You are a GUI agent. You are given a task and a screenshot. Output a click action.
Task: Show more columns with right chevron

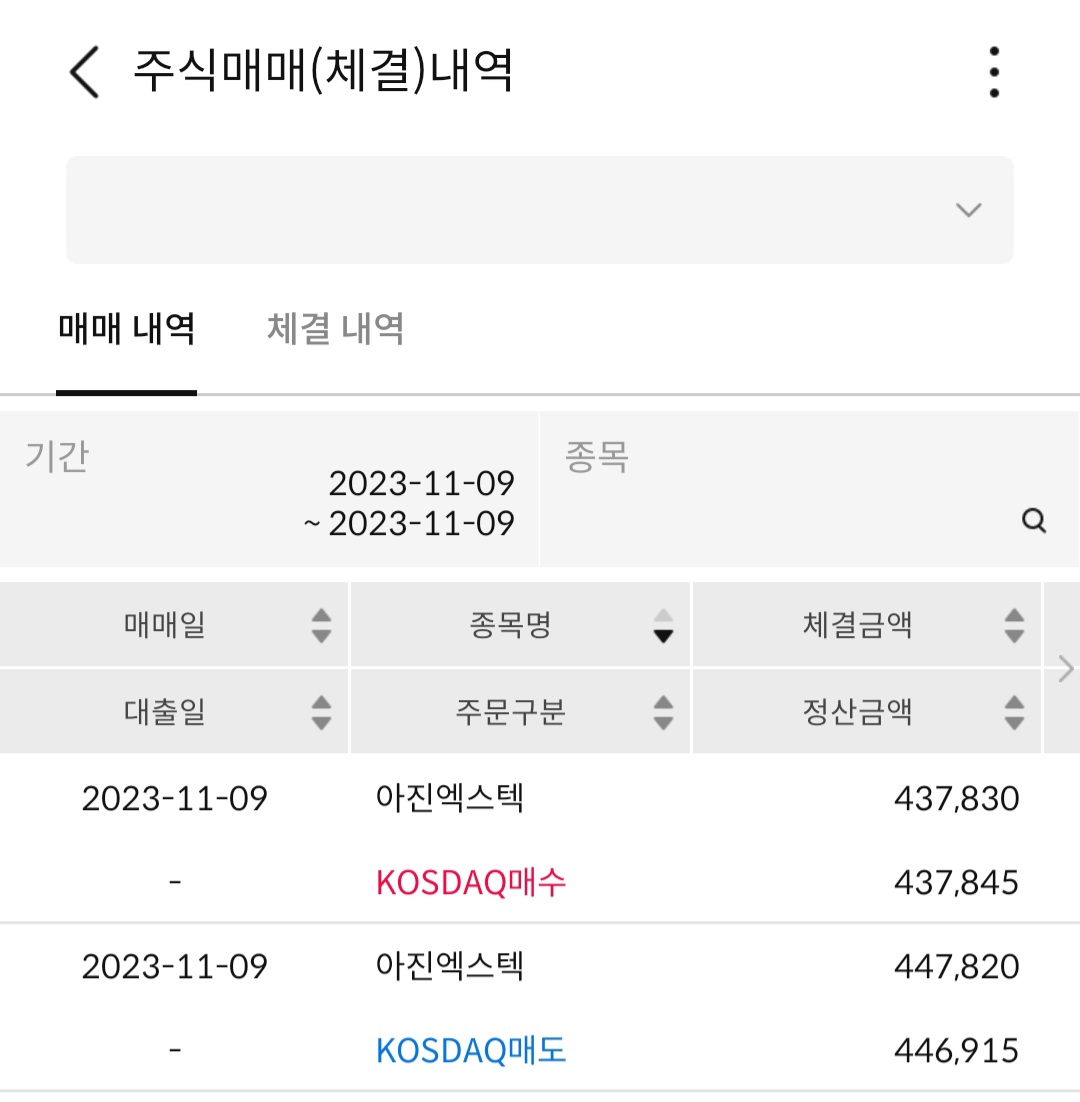point(1065,668)
